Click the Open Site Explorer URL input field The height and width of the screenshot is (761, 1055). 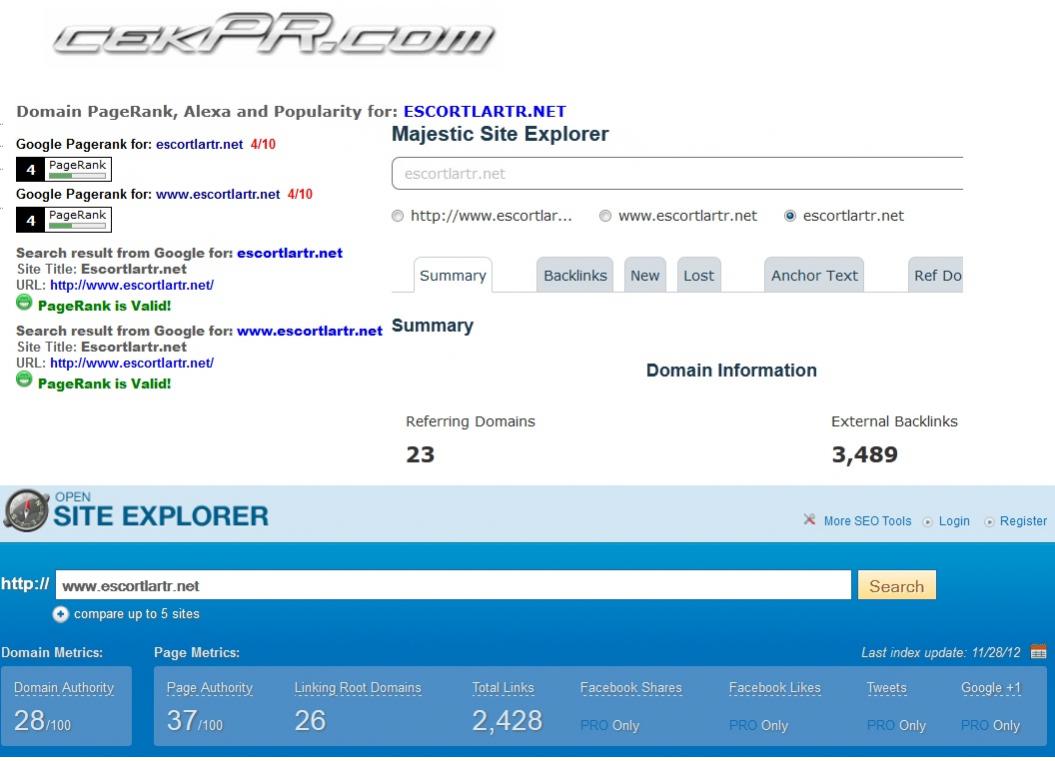453,585
